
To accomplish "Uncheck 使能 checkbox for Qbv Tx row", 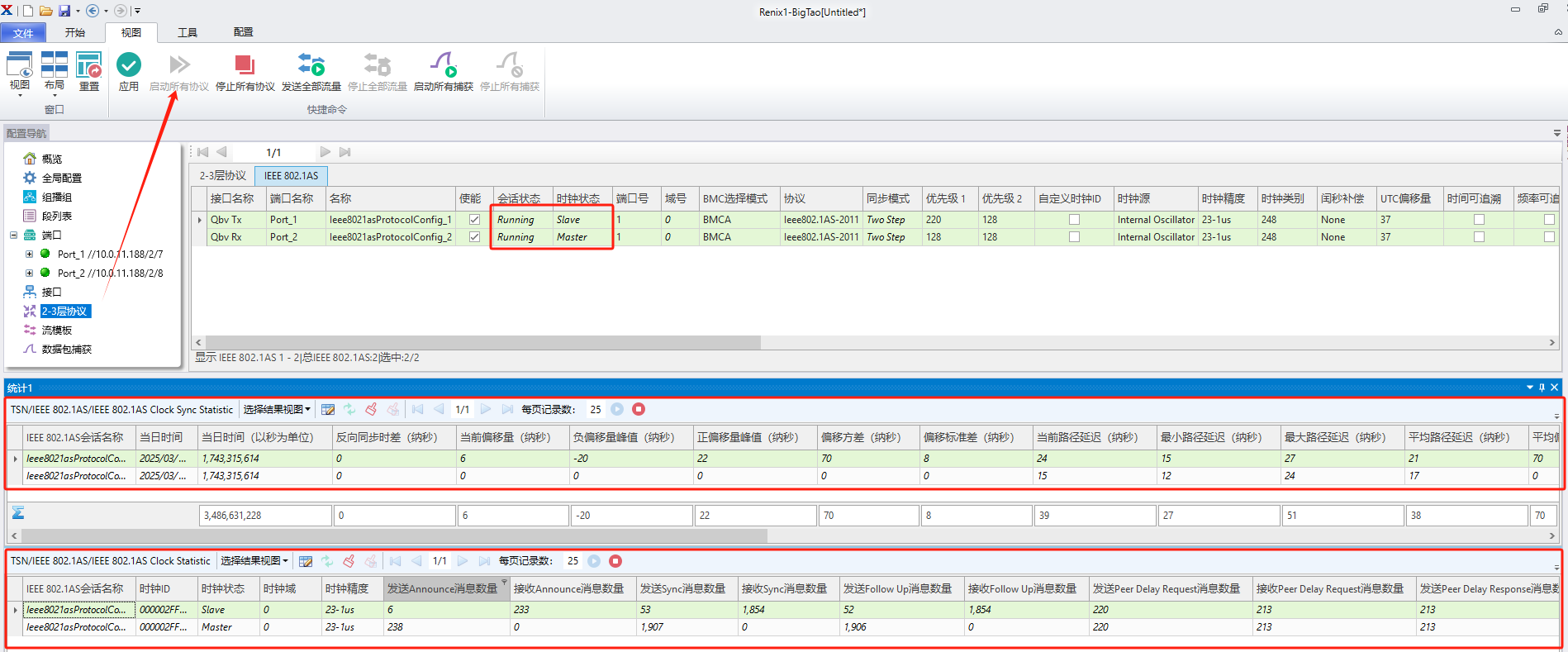I will (x=474, y=220).
